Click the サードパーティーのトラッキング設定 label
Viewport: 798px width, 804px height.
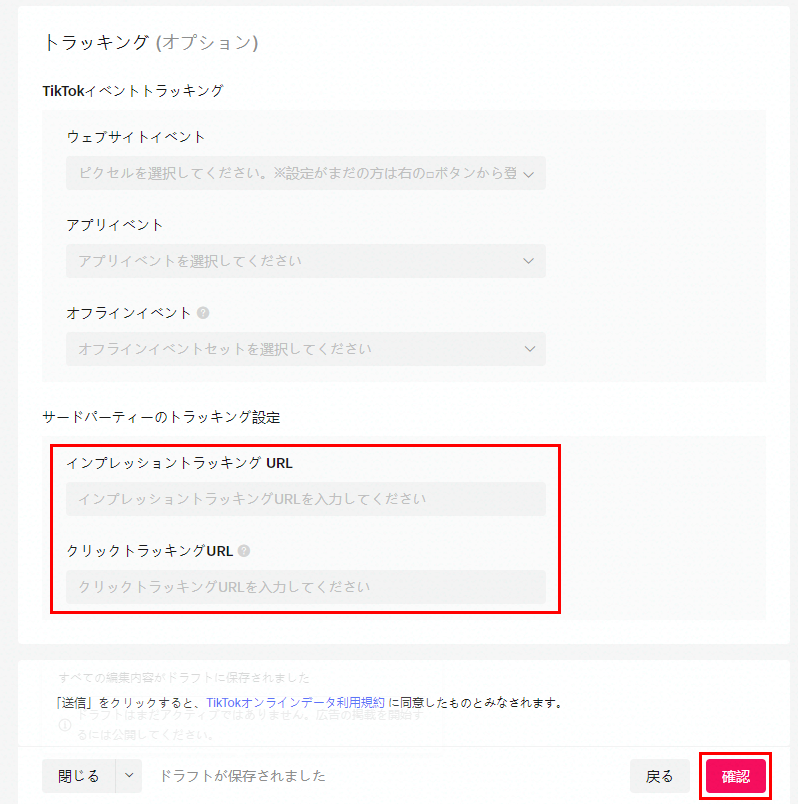161,416
